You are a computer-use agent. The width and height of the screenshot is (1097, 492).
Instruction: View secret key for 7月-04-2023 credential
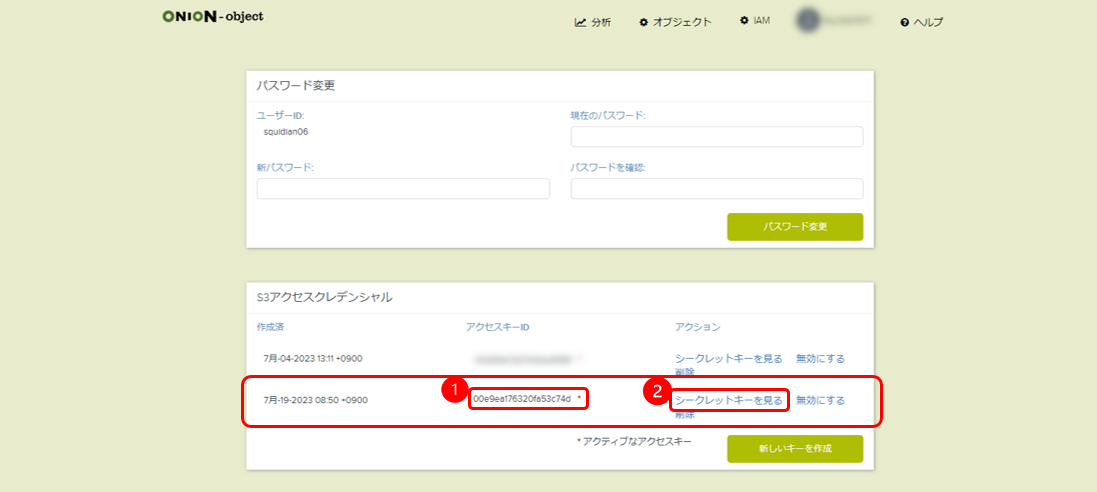point(729,358)
